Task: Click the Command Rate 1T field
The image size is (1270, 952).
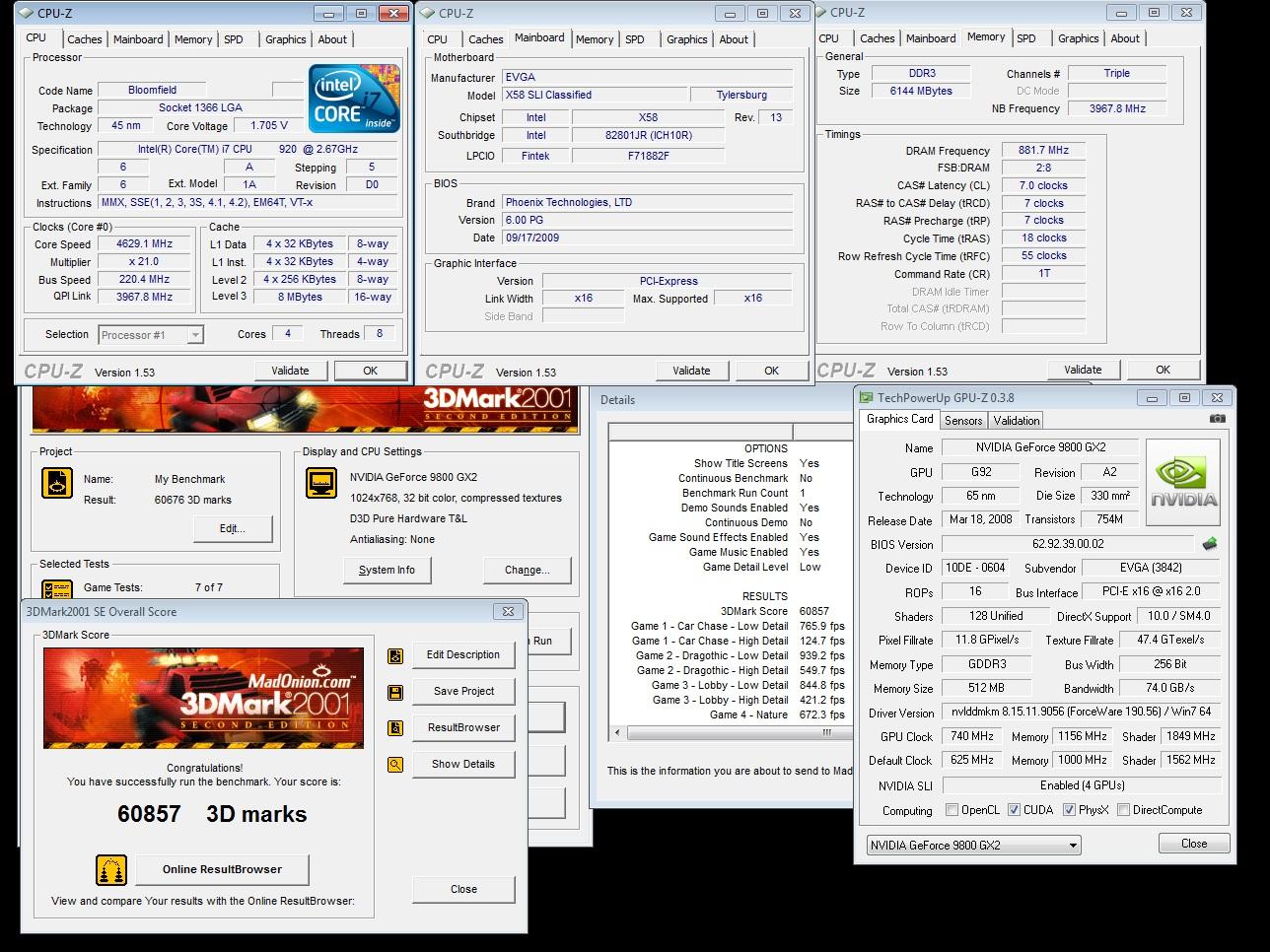Action: pos(1043,274)
